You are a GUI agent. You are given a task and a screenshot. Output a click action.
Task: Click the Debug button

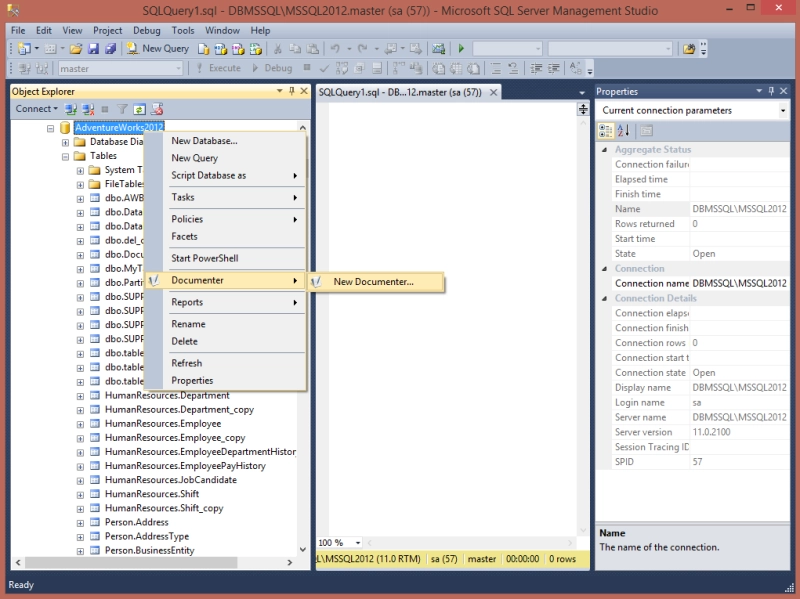point(272,68)
